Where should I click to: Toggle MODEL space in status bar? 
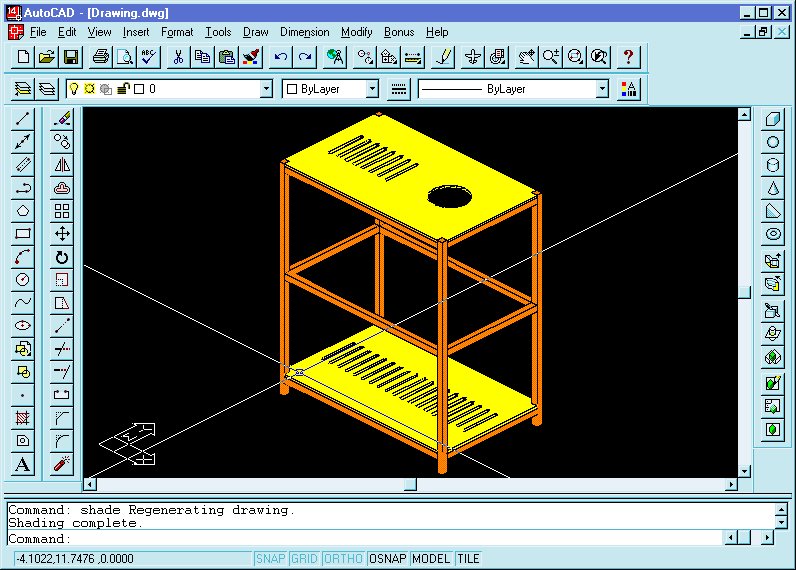point(431,559)
